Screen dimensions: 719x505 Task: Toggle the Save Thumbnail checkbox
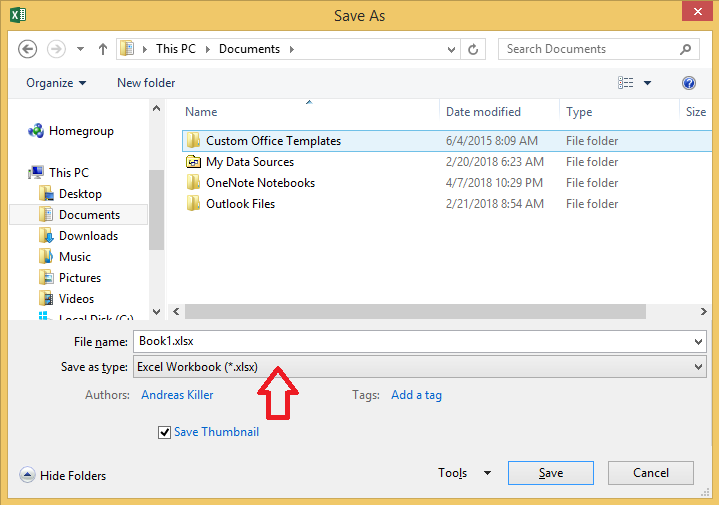coord(164,432)
